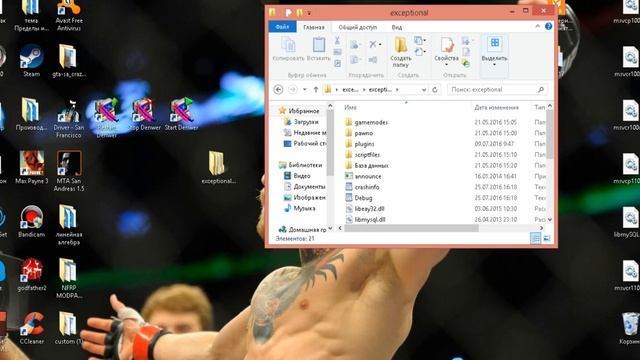Select the Start Denwer desktop shortcut
This screenshot has height=360, width=640.
182,114
